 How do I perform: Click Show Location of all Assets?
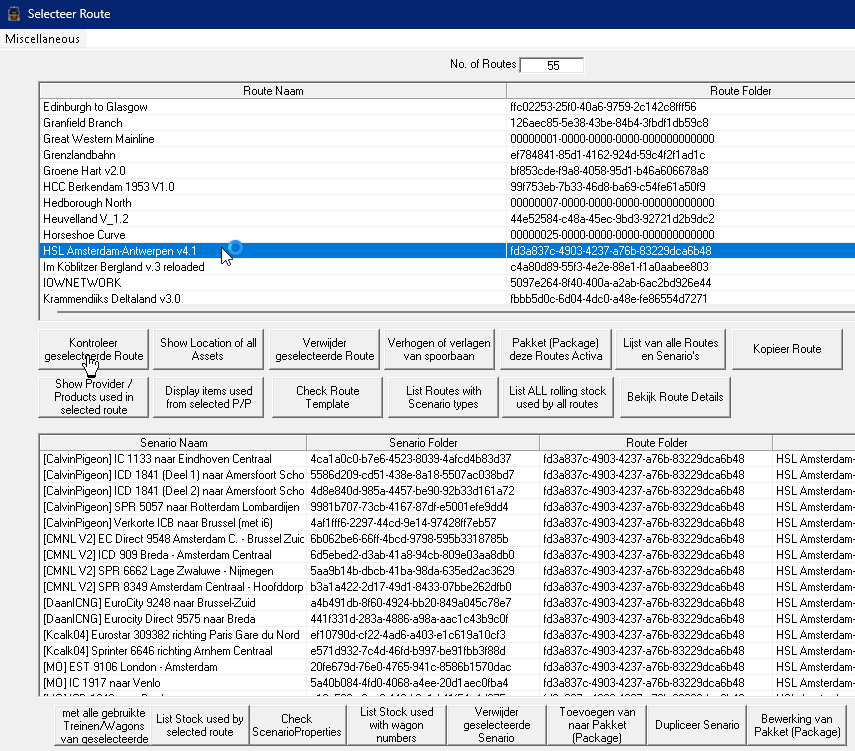[208, 349]
